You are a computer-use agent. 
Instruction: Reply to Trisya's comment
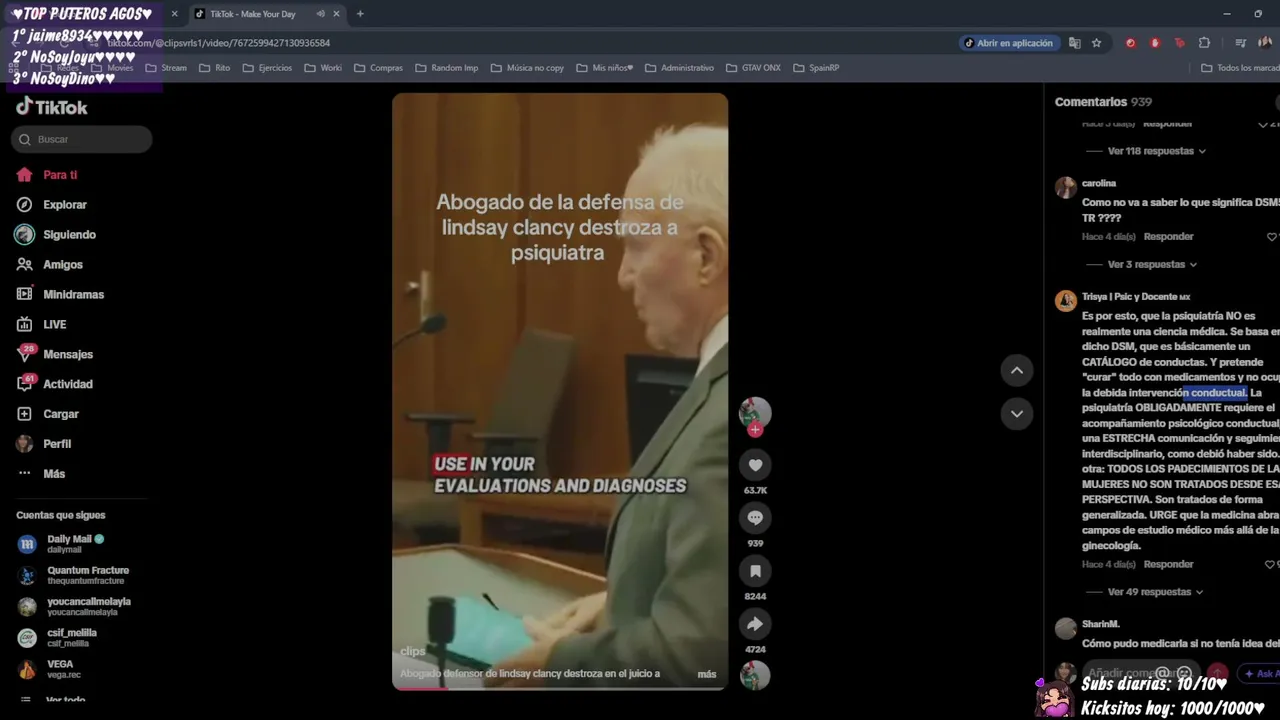point(1168,565)
